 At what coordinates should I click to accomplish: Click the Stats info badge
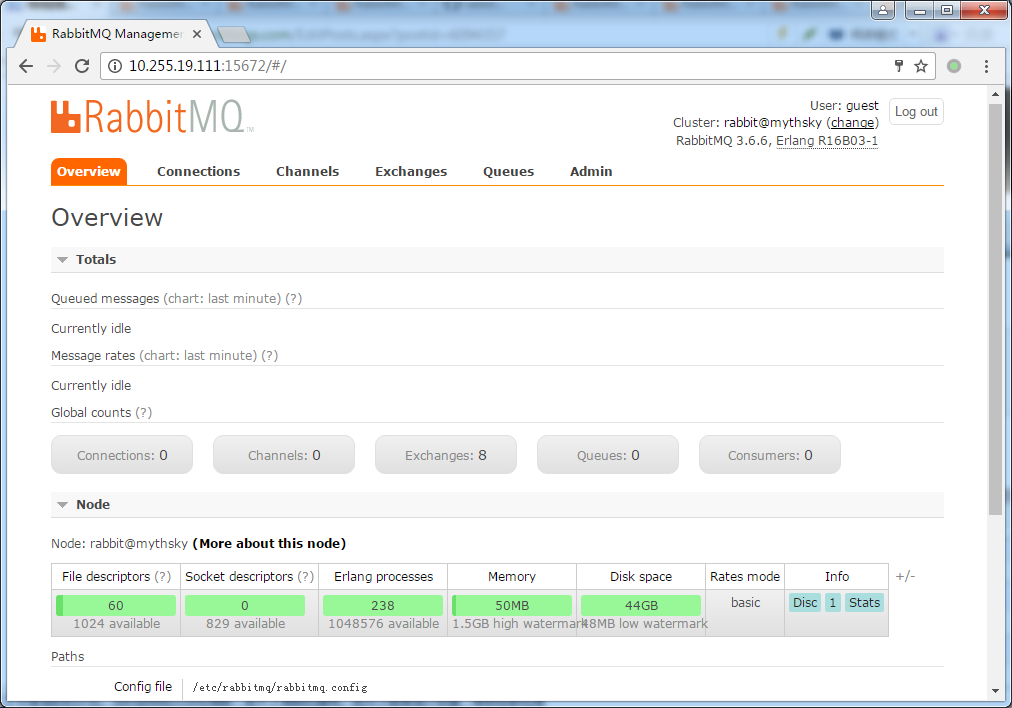coord(864,603)
